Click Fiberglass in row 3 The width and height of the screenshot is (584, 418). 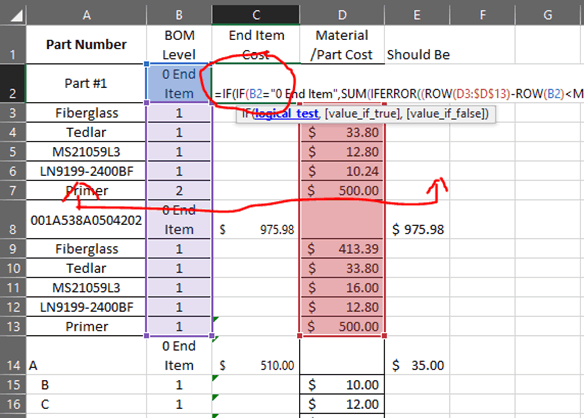pyautogui.click(x=86, y=113)
